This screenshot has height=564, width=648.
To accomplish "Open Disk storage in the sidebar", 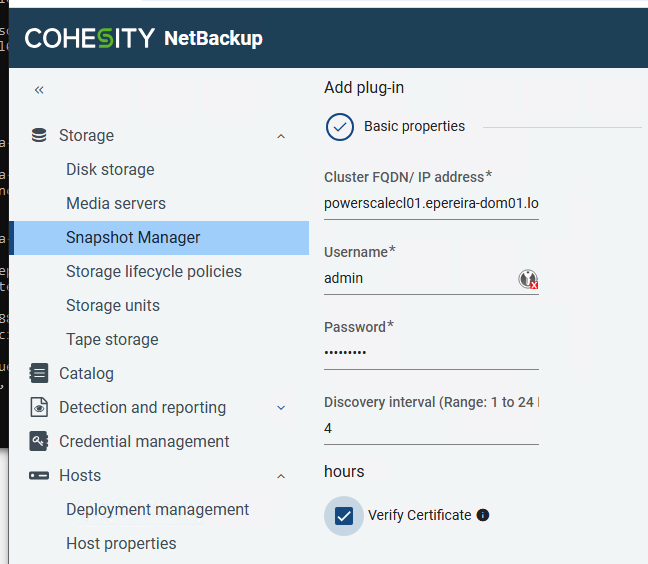I will (x=110, y=169).
